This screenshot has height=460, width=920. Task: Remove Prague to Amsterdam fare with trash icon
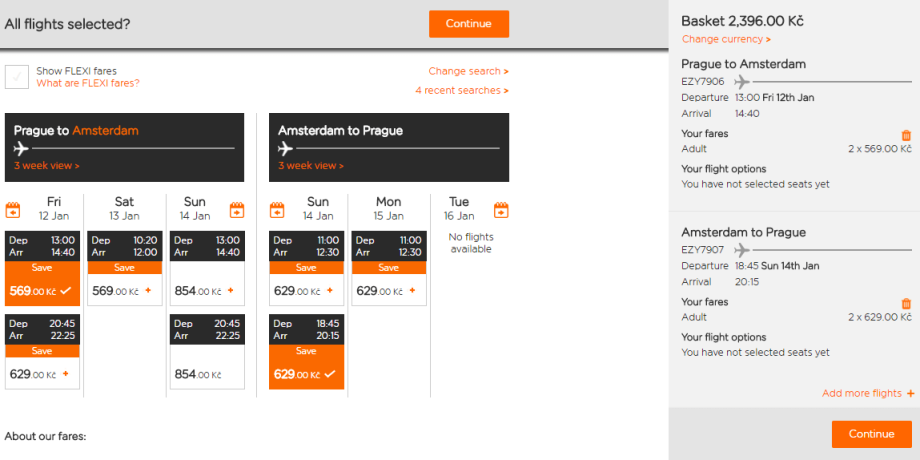(x=906, y=135)
